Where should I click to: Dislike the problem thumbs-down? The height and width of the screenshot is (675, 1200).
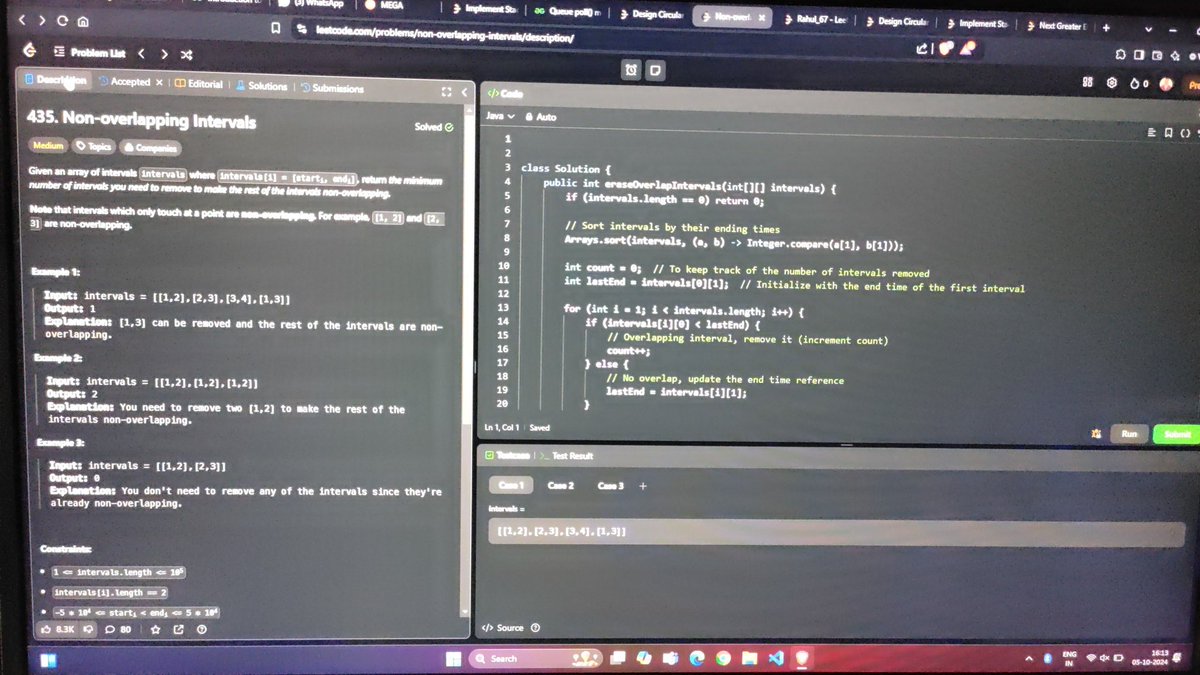point(88,630)
